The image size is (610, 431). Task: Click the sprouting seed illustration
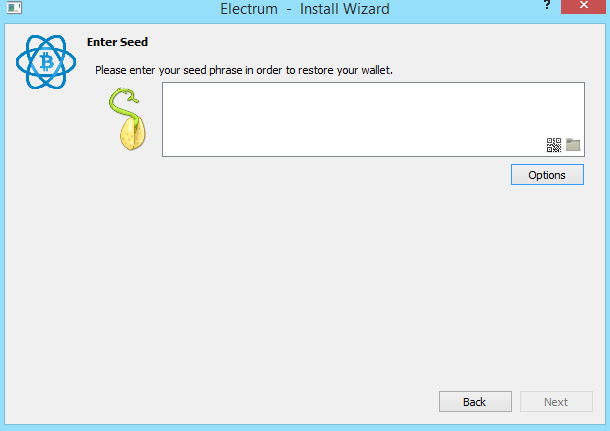coord(128,119)
